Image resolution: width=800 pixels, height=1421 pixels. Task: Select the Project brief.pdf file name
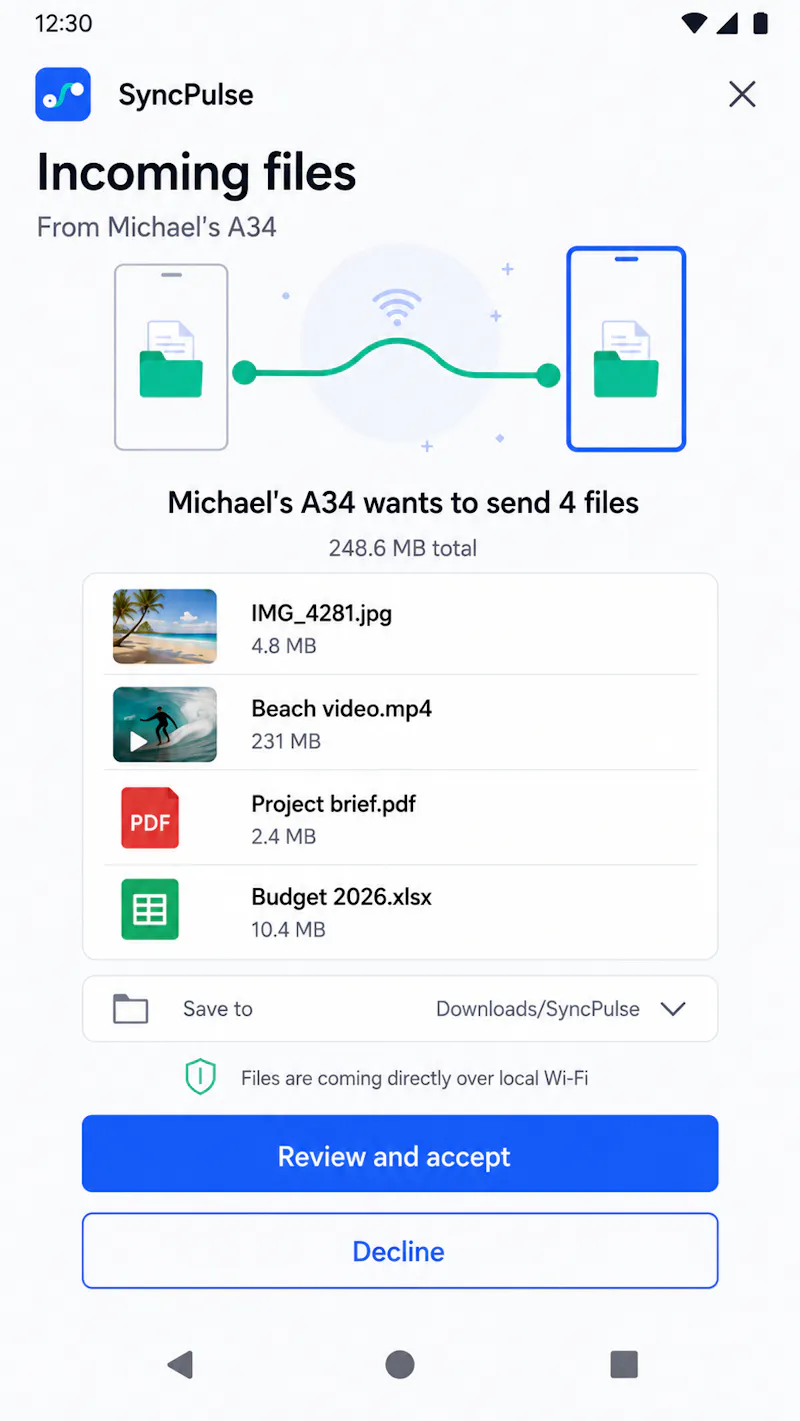coord(334,804)
